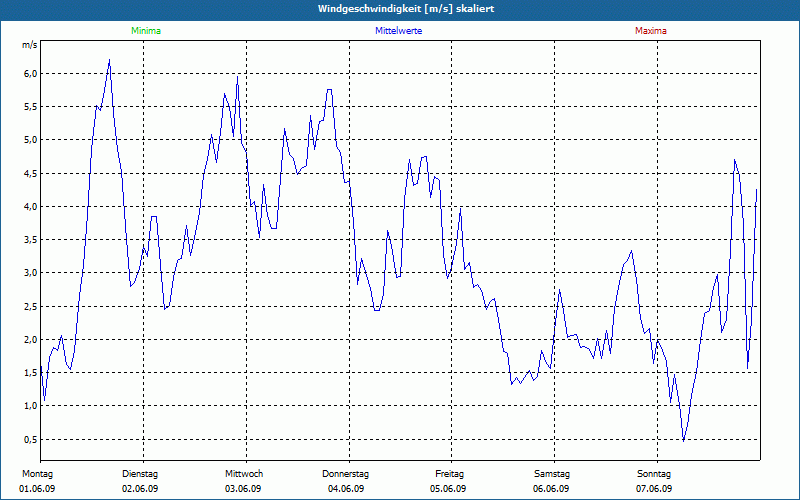Screen dimensions: 800x500
Task: Click the date 01.06.09
Action: 37,489
